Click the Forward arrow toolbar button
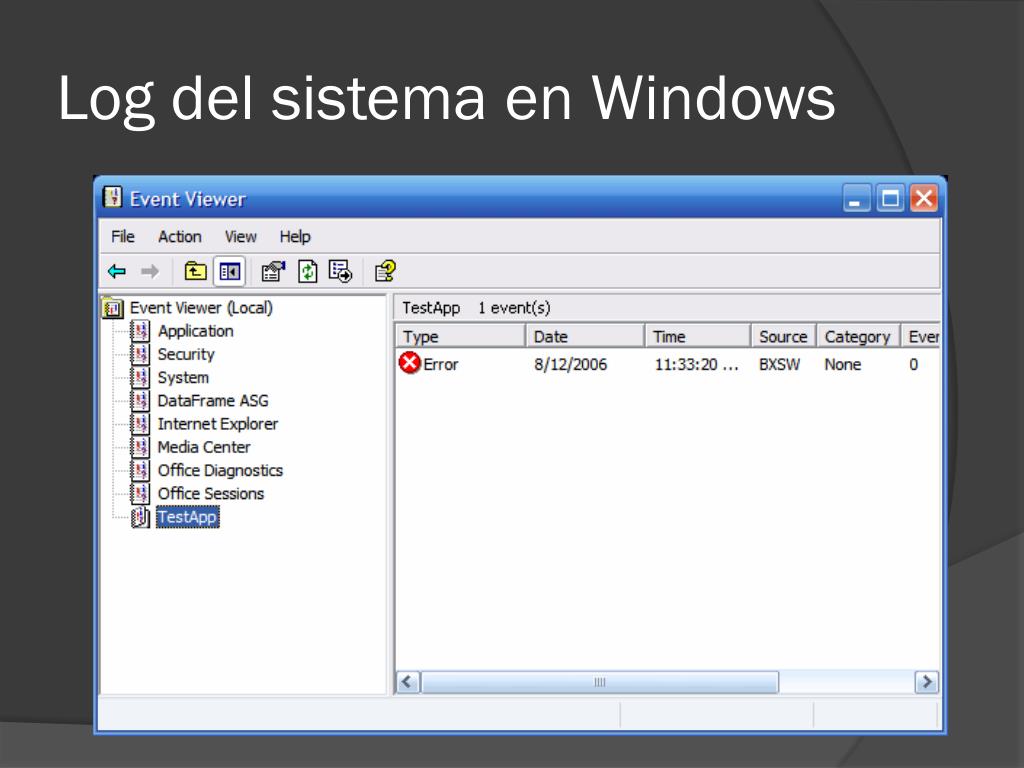Viewport: 1024px width, 768px height. [150, 271]
